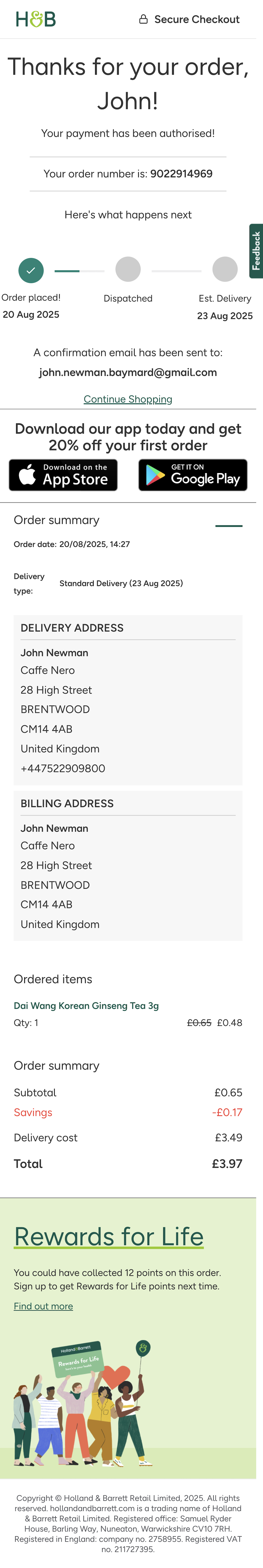This screenshot has height=1568, width=263.
Task: Expand the Delivery Address details
Action: [72, 628]
